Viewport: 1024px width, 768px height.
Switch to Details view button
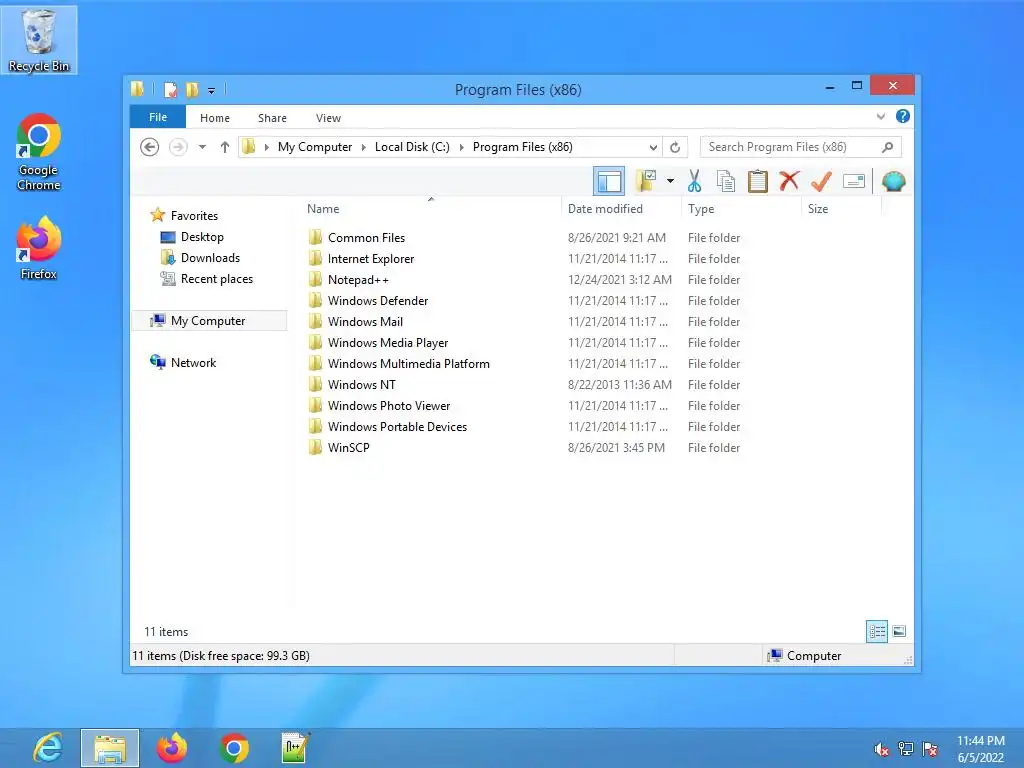point(876,631)
